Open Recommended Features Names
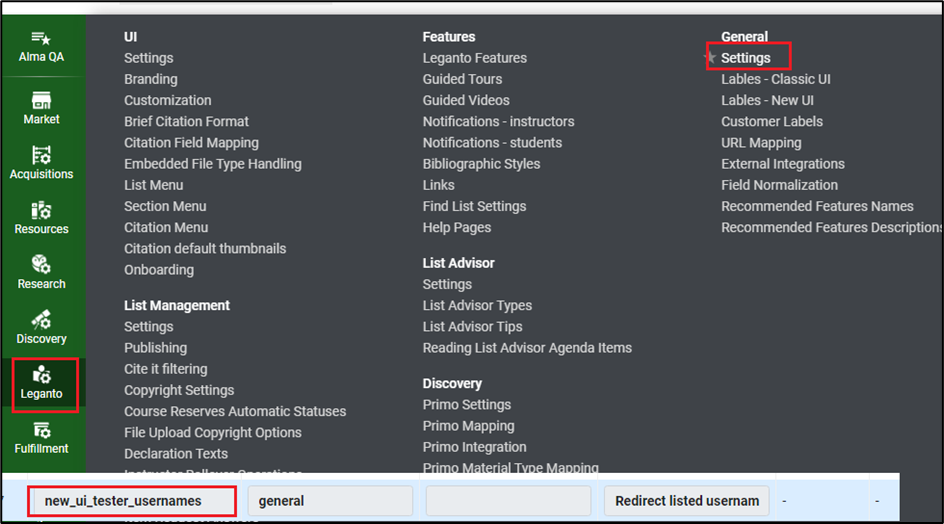 (817, 206)
